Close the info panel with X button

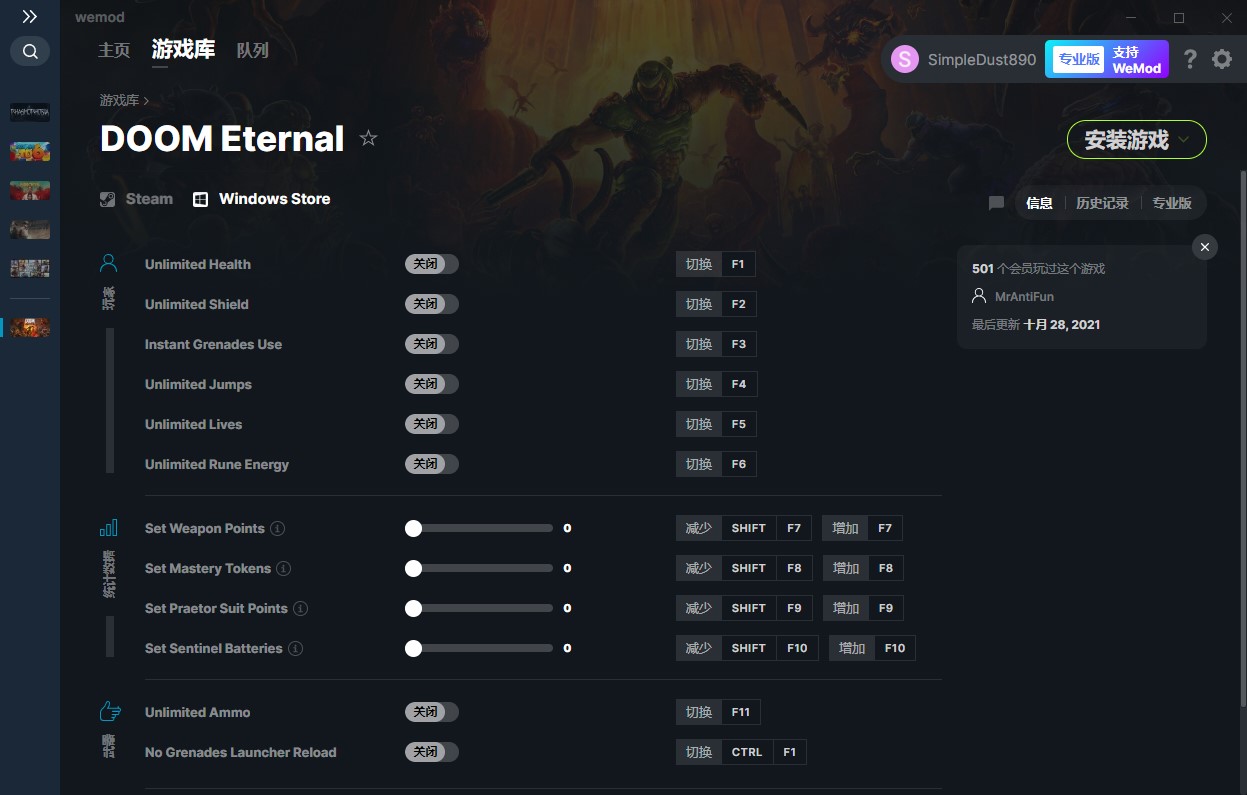[1205, 247]
